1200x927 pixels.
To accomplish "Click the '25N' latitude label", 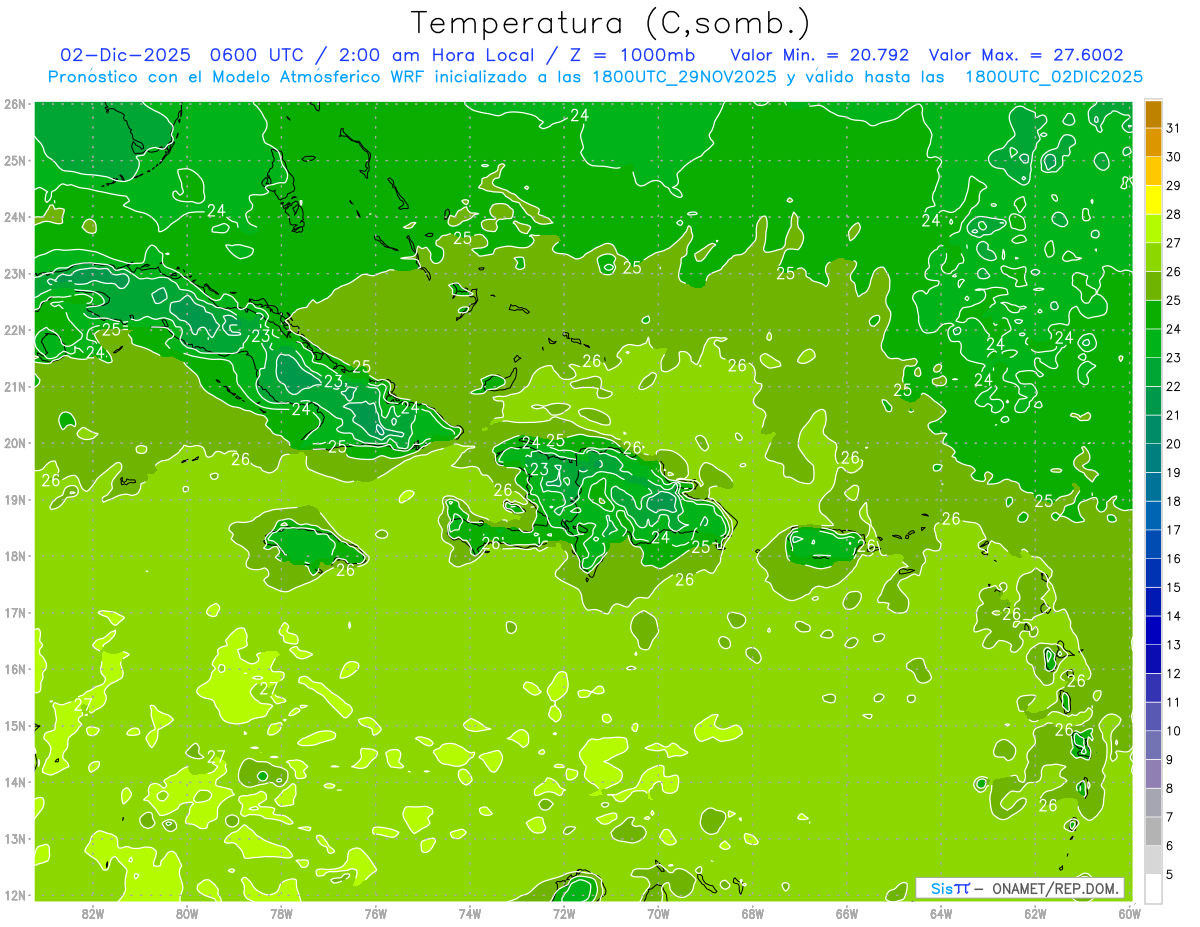I will click(15, 160).
